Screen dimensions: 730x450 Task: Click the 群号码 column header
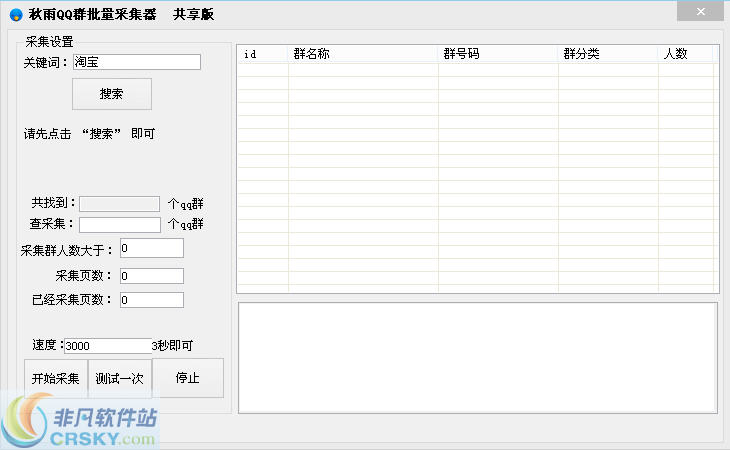pos(498,54)
